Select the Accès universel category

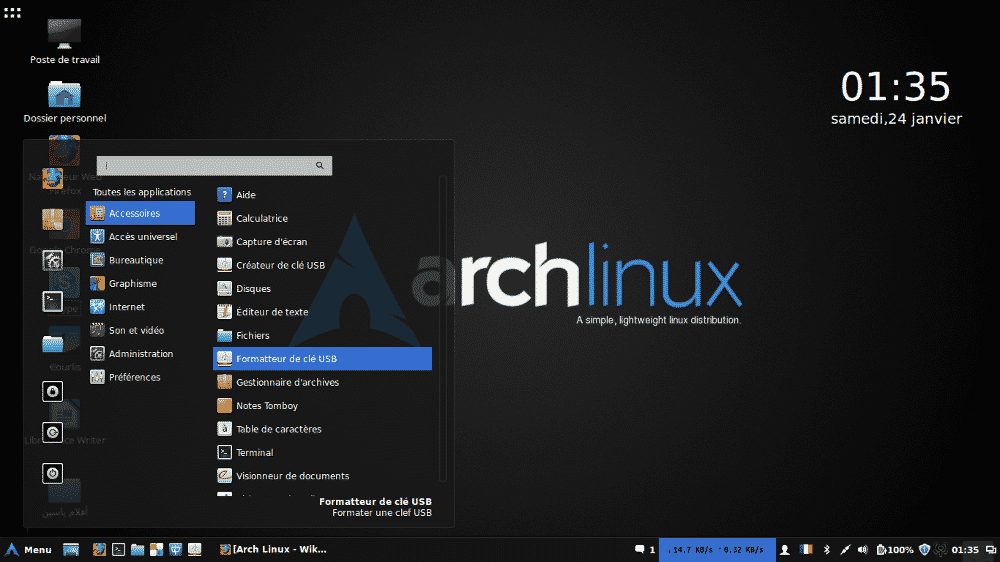(140, 237)
